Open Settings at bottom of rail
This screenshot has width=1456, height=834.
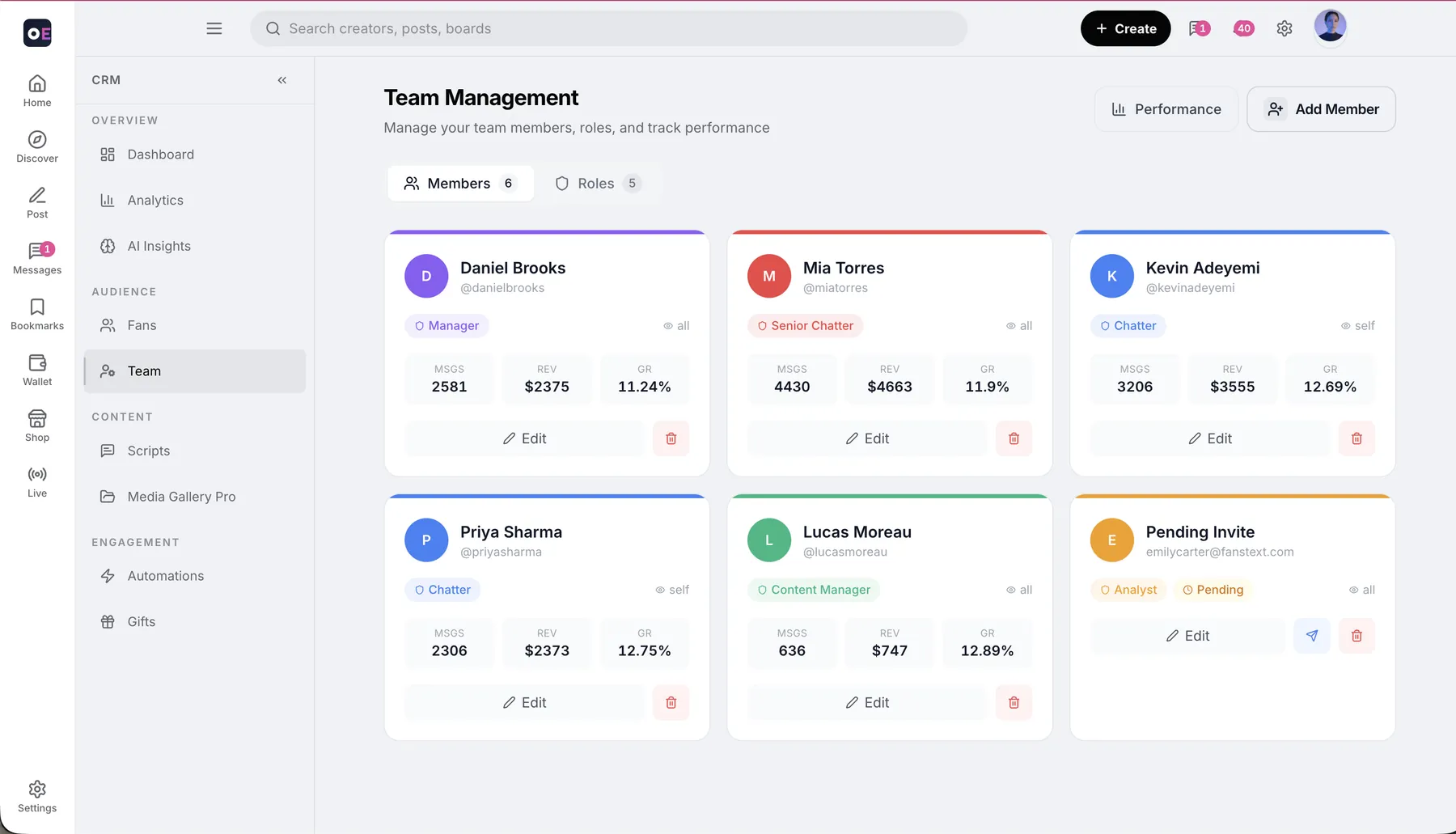coord(37,797)
